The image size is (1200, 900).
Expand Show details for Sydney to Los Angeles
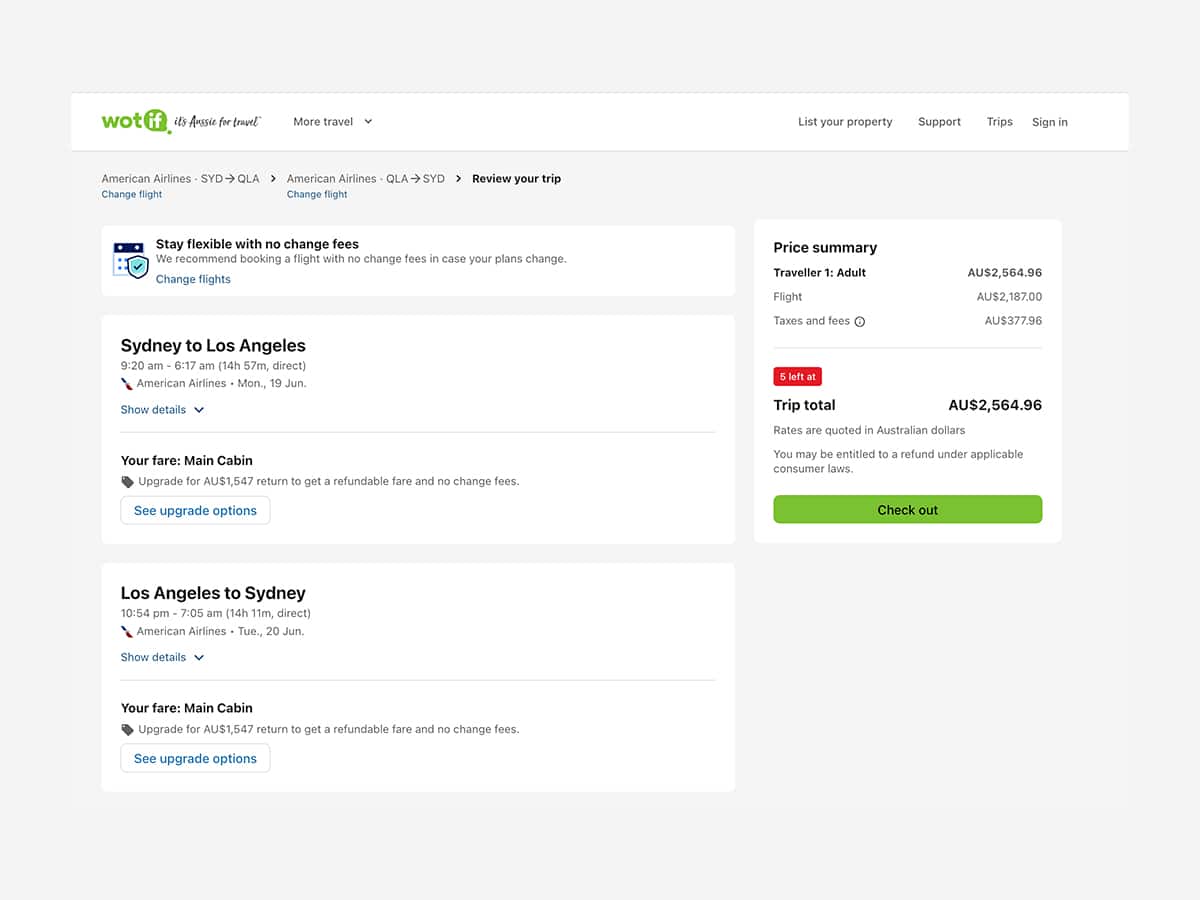162,410
